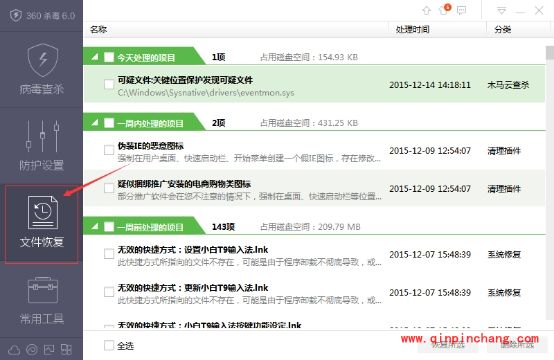Check the 伪装IE的恶意图标 item
This screenshot has height=360, width=554.
[x=109, y=150]
